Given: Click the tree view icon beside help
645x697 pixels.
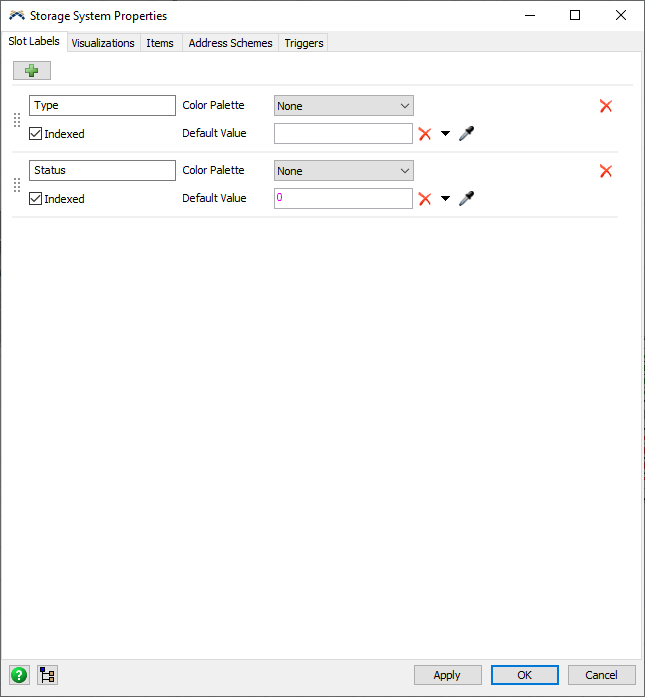Looking at the screenshot, I should (x=47, y=675).
